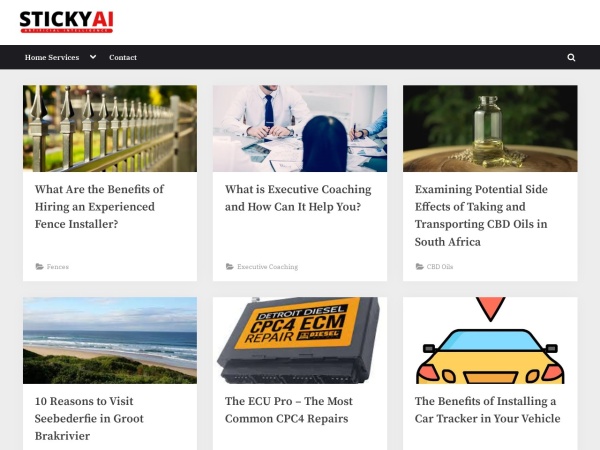Open the search magnifier icon
Image resolution: width=600 pixels, height=450 pixels.
coord(571,57)
